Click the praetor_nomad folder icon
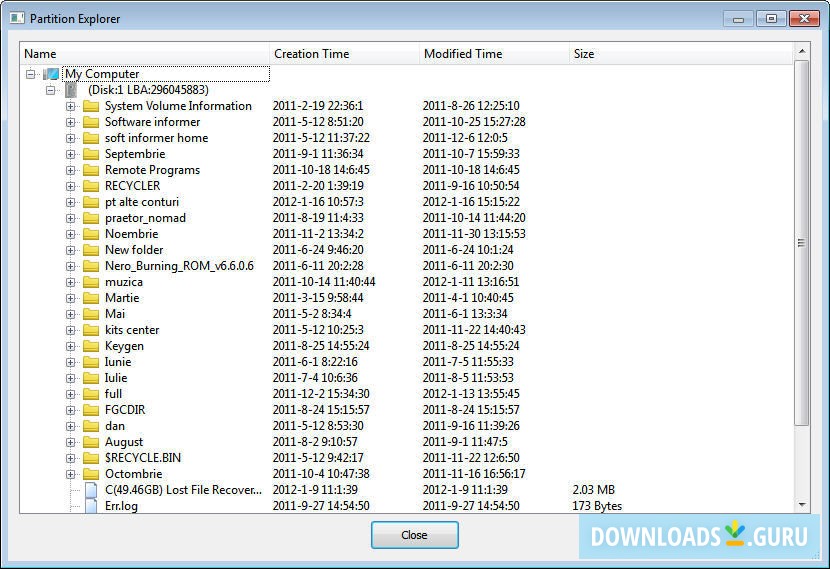The image size is (830, 569). (x=91, y=218)
